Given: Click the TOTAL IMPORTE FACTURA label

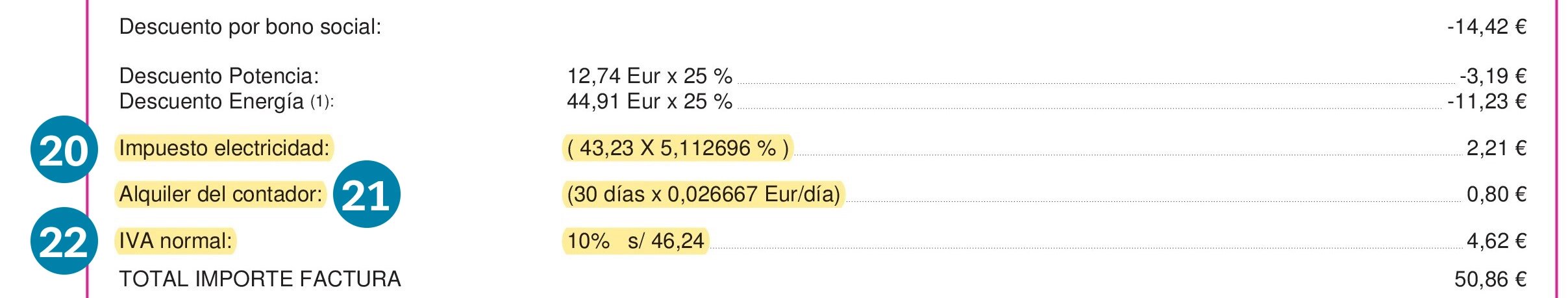Looking at the screenshot, I should click(260, 279).
